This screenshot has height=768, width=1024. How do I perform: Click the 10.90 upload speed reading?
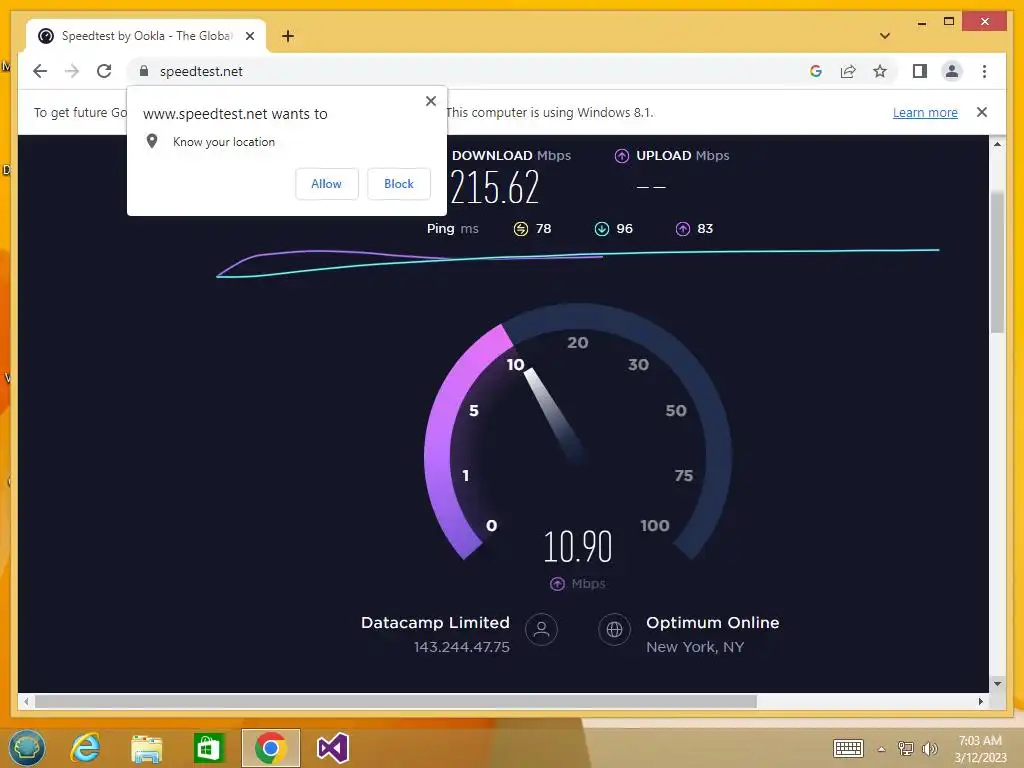tap(578, 547)
